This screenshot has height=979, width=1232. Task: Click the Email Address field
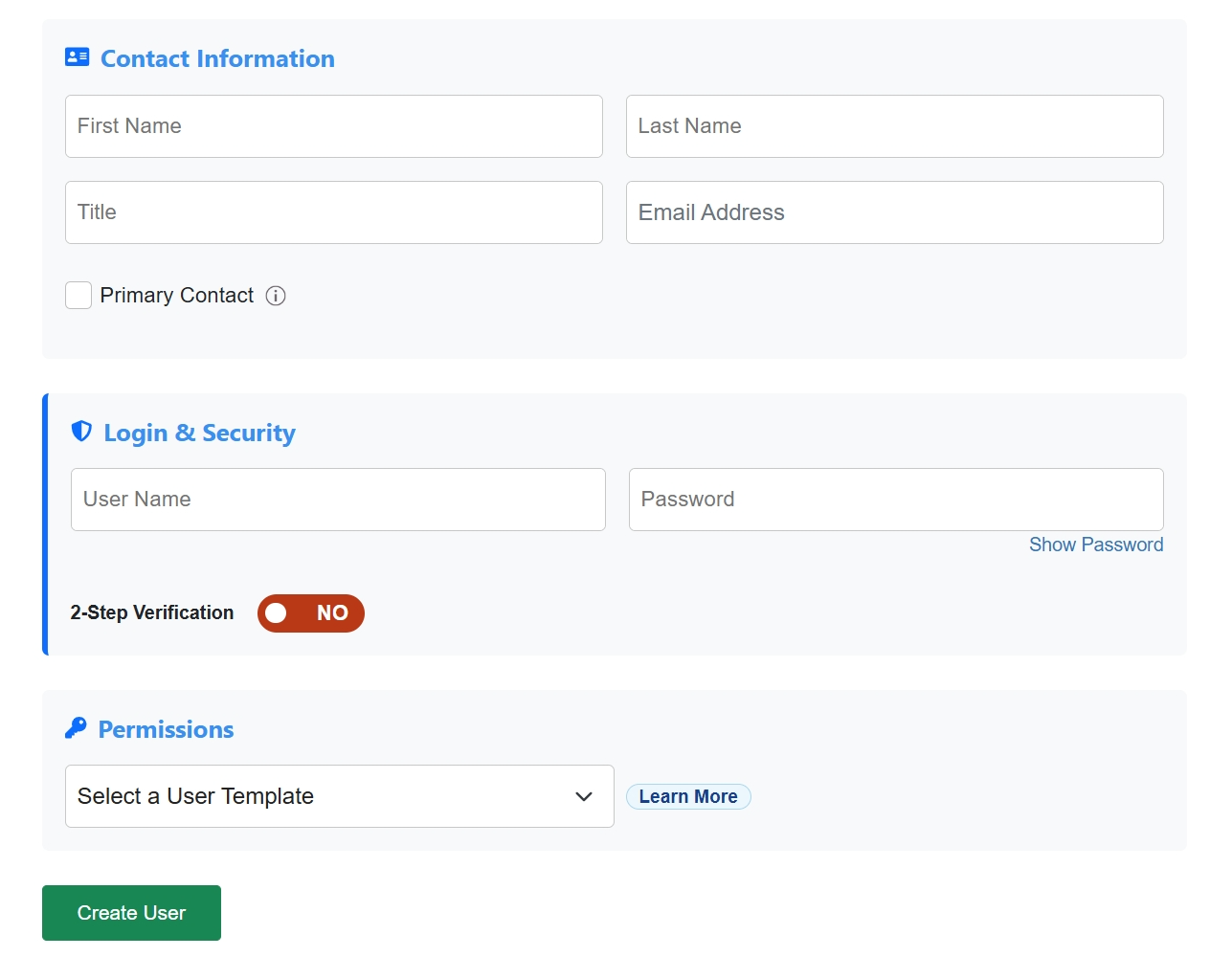pos(894,212)
